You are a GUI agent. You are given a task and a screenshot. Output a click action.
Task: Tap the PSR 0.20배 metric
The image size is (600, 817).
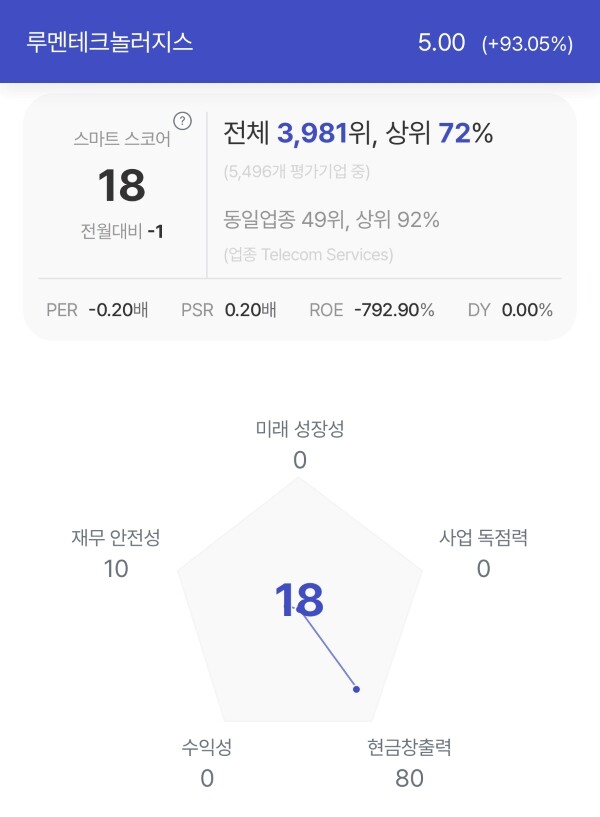tap(229, 310)
